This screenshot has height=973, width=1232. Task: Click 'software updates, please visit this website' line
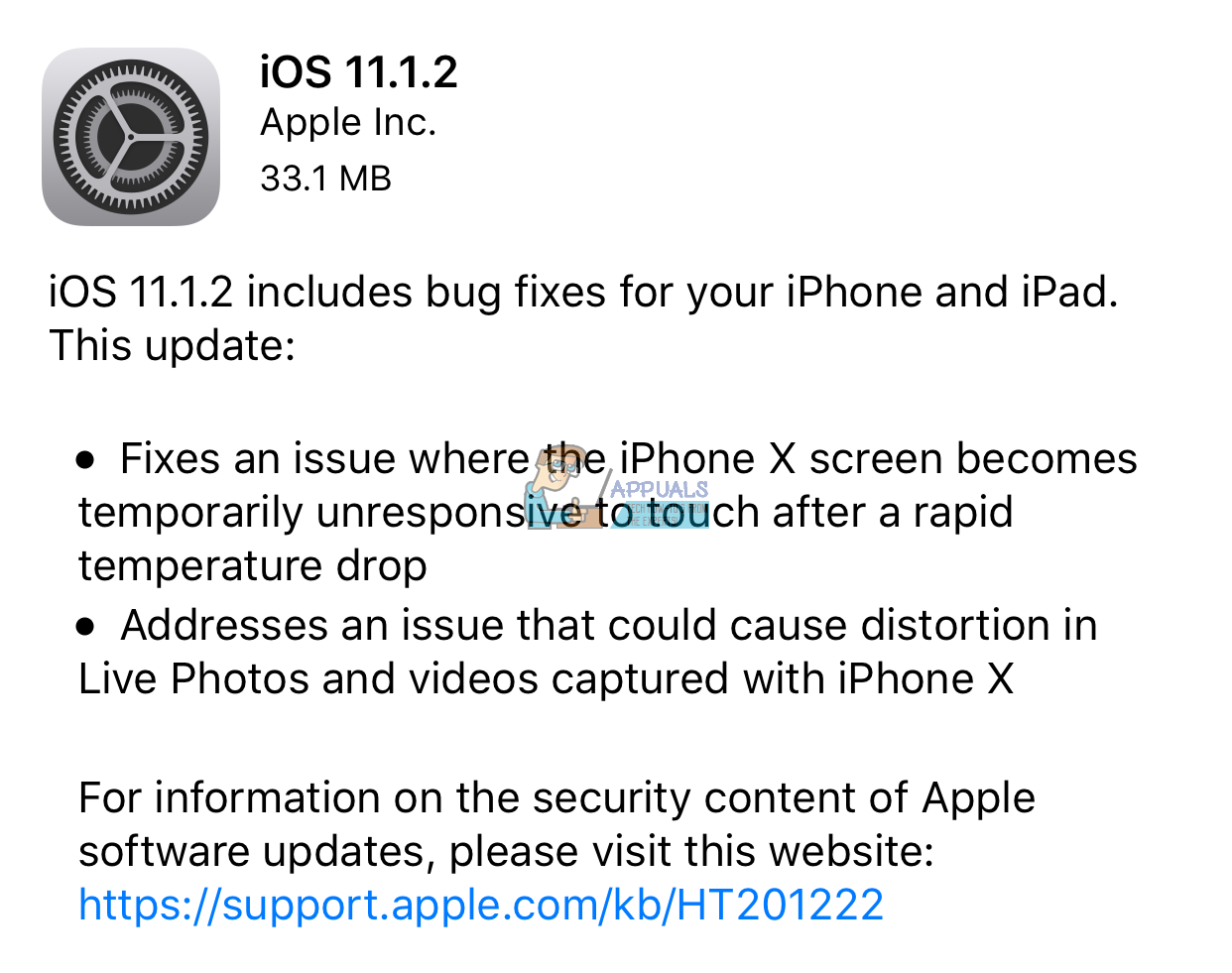click(506, 852)
